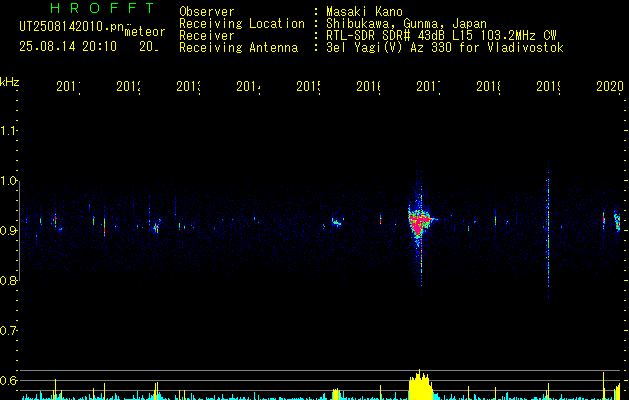This screenshot has width=629, height=400.
Task: Click the 2013 time axis label
Action: (189, 86)
